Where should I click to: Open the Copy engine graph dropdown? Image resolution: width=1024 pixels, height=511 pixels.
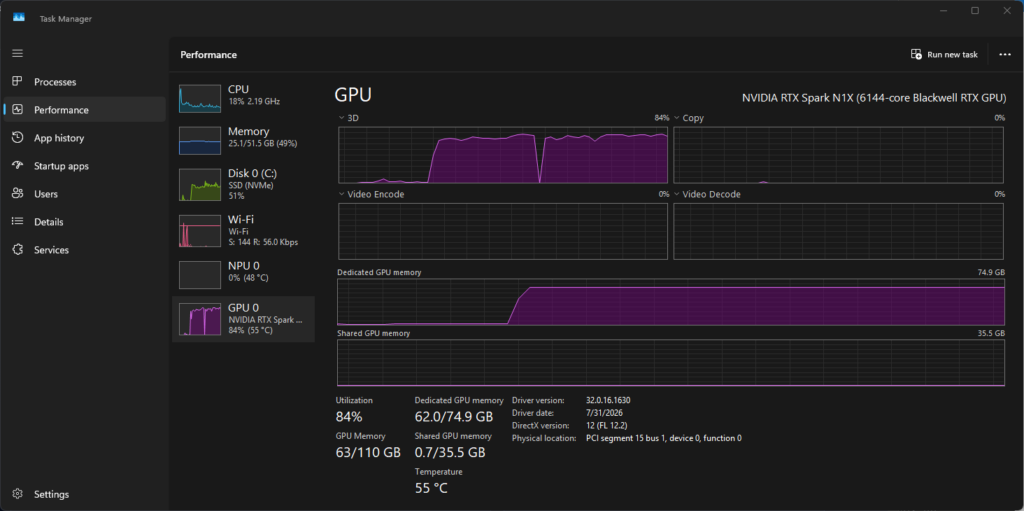click(677, 118)
